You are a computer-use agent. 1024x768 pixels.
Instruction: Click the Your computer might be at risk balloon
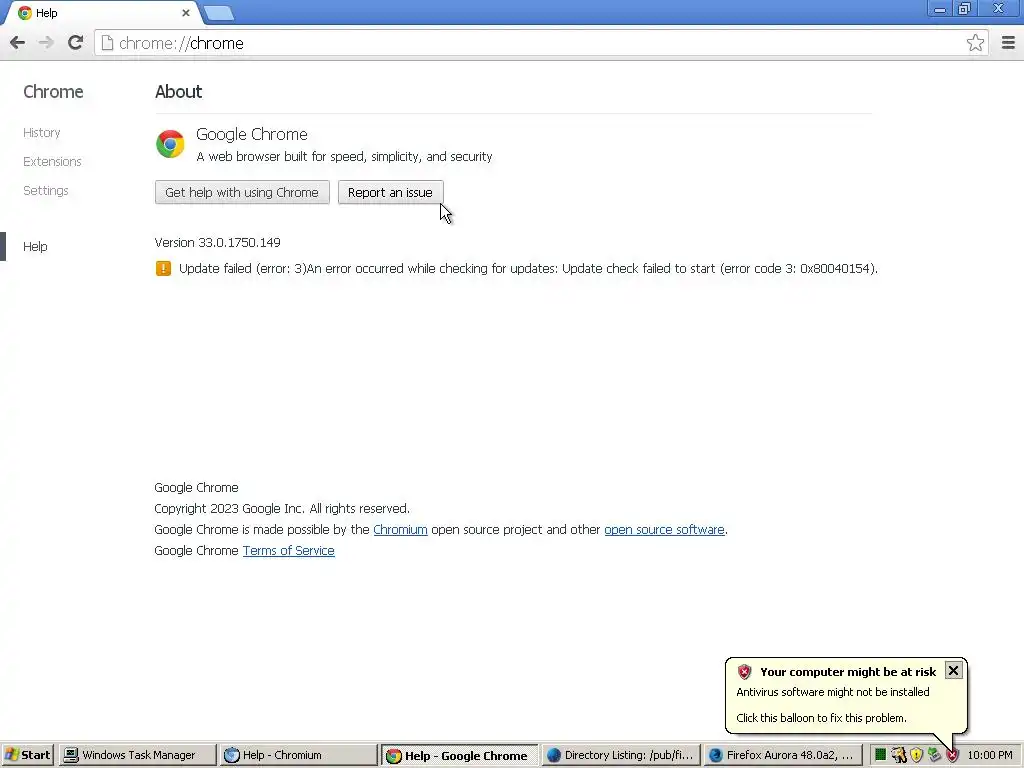pyautogui.click(x=846, y=695)
